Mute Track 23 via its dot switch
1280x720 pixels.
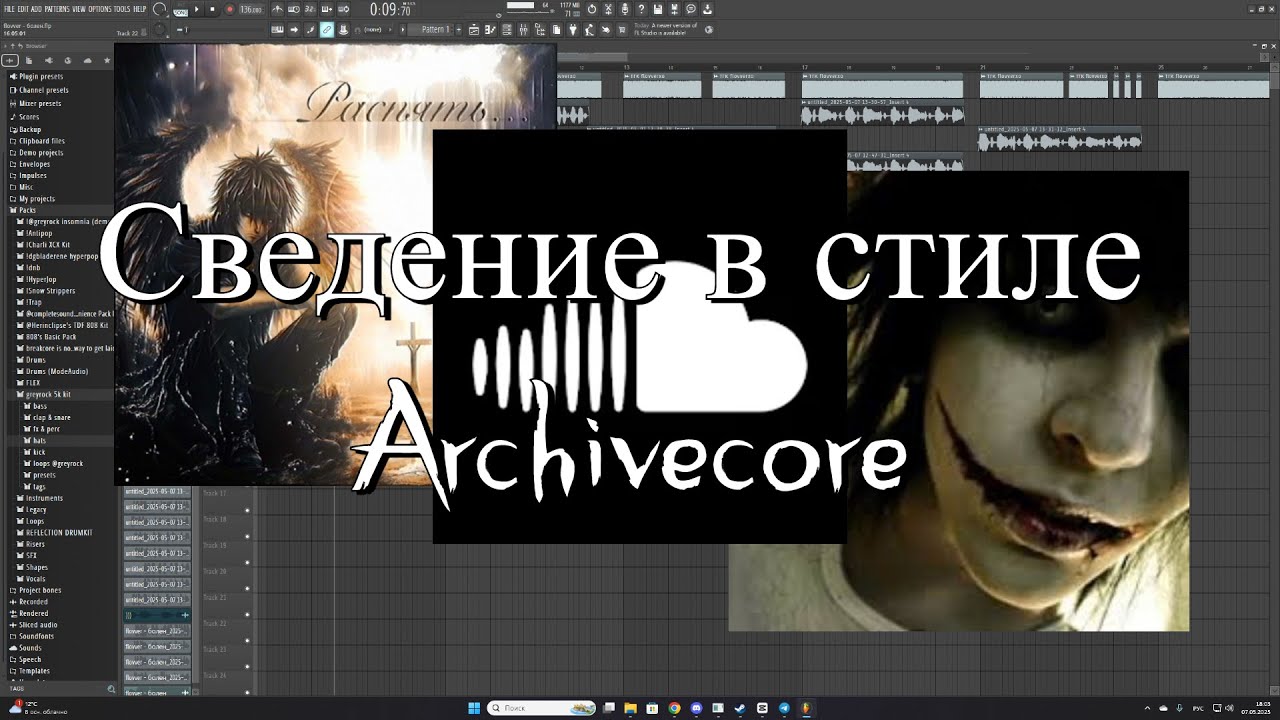pos(247,667)
